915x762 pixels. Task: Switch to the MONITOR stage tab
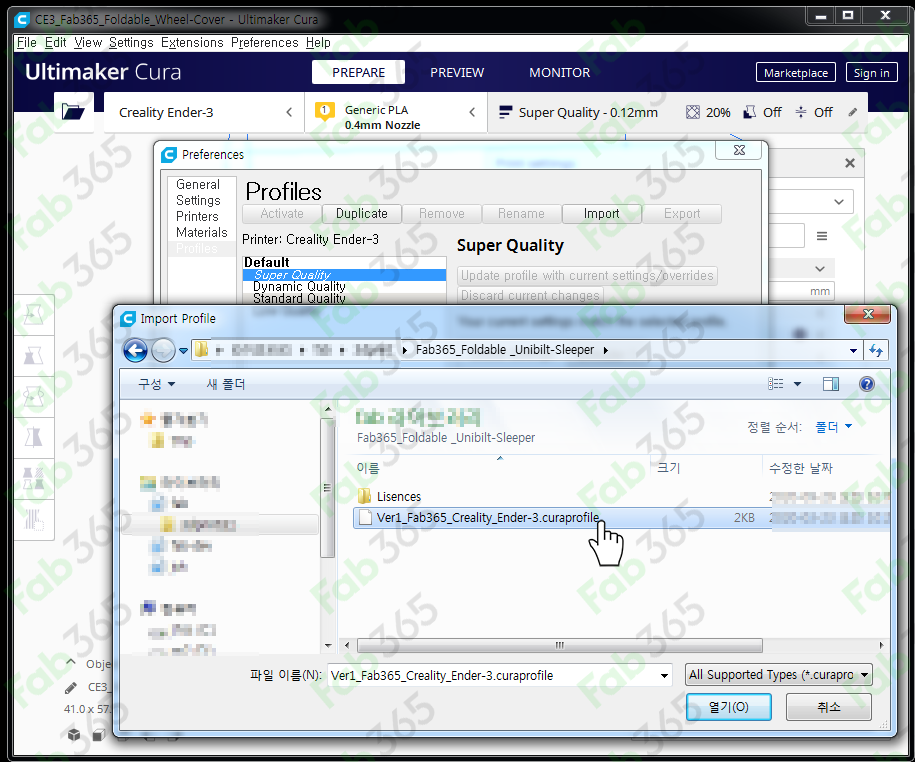pos(560,72)
